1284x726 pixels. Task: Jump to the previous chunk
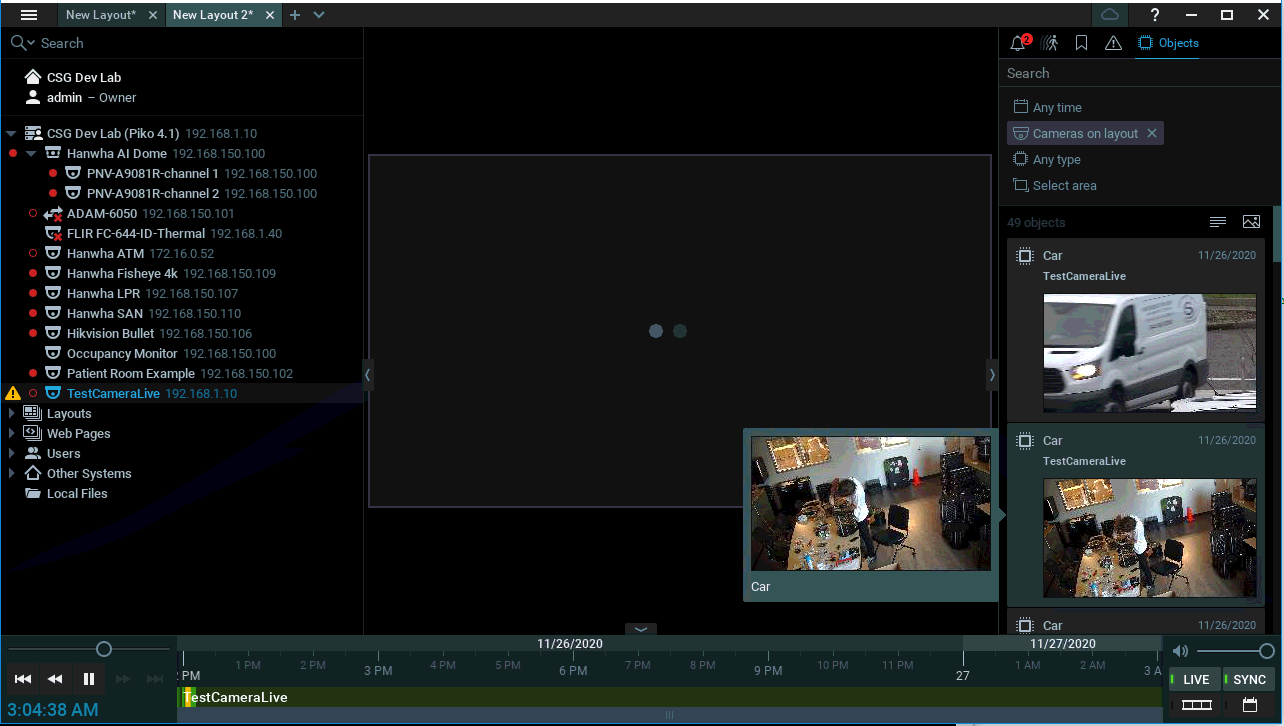23,679
